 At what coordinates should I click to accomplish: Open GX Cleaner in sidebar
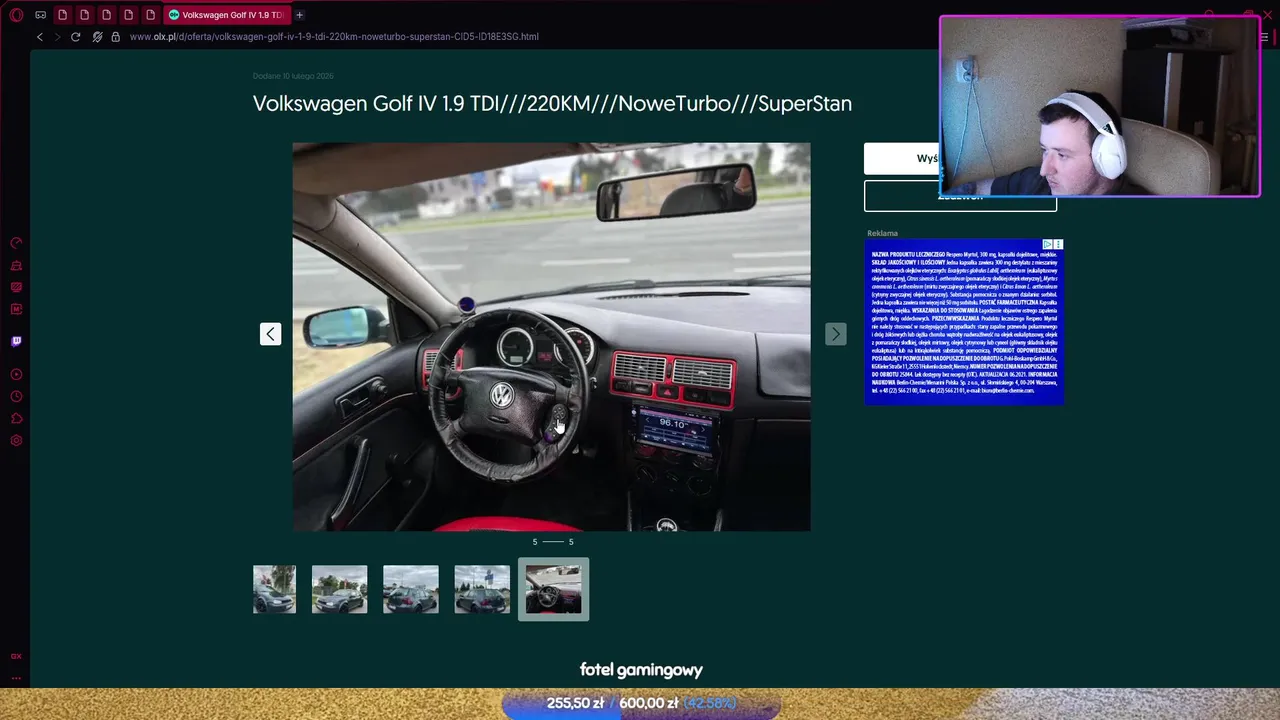click(16, 265)
